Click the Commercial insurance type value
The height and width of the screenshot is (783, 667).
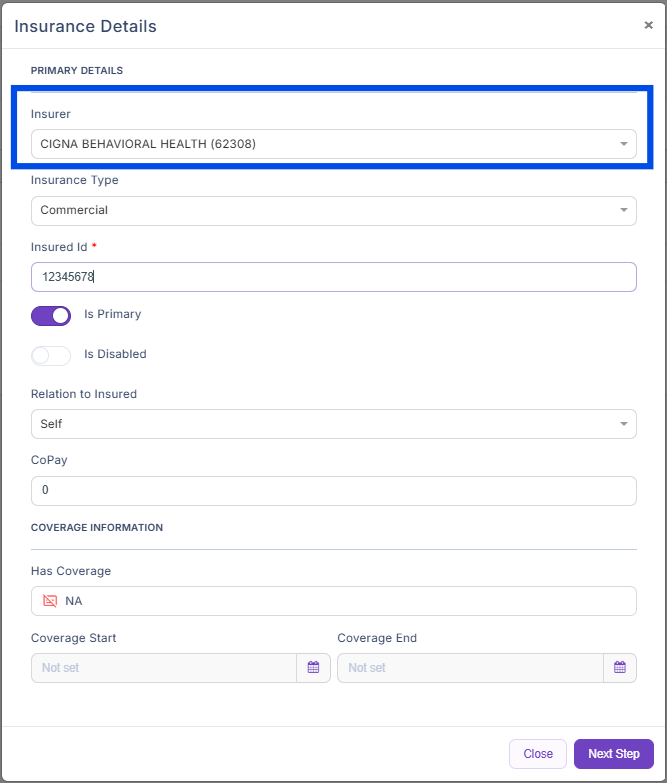point(74,211)
